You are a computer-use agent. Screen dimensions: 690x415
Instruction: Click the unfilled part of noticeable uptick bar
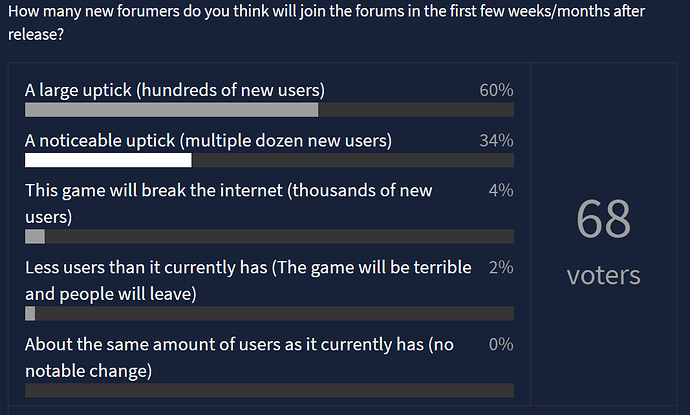353,160
